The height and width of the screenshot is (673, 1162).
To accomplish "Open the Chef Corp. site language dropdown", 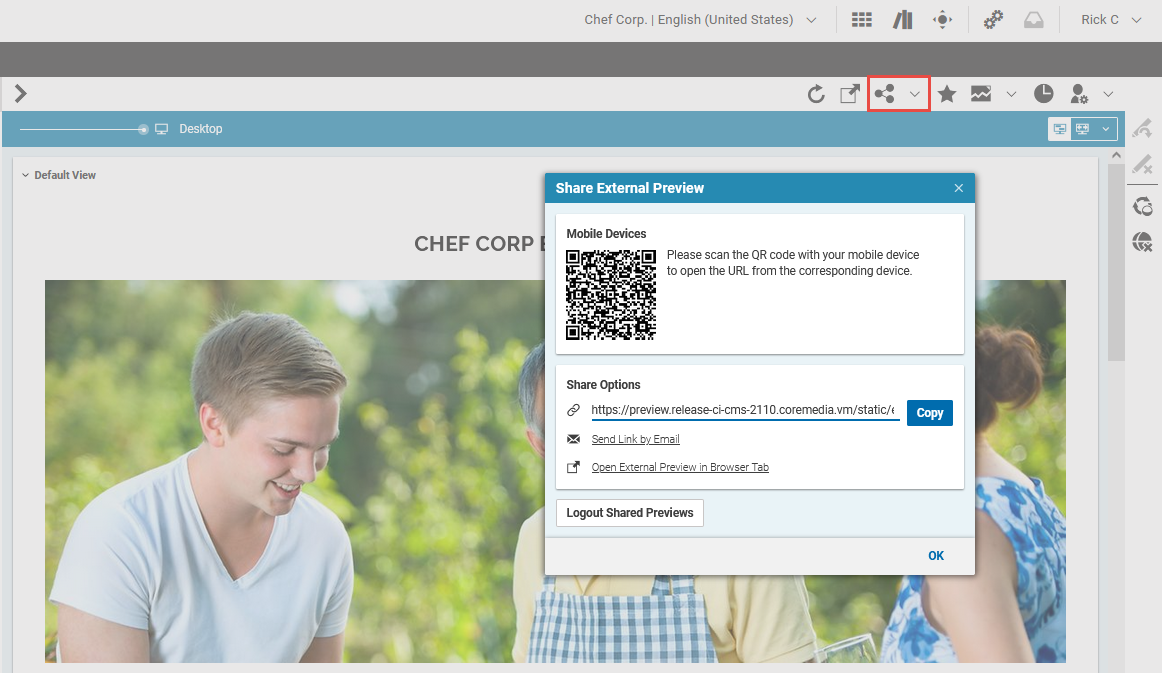I will (x=700, y=20).
